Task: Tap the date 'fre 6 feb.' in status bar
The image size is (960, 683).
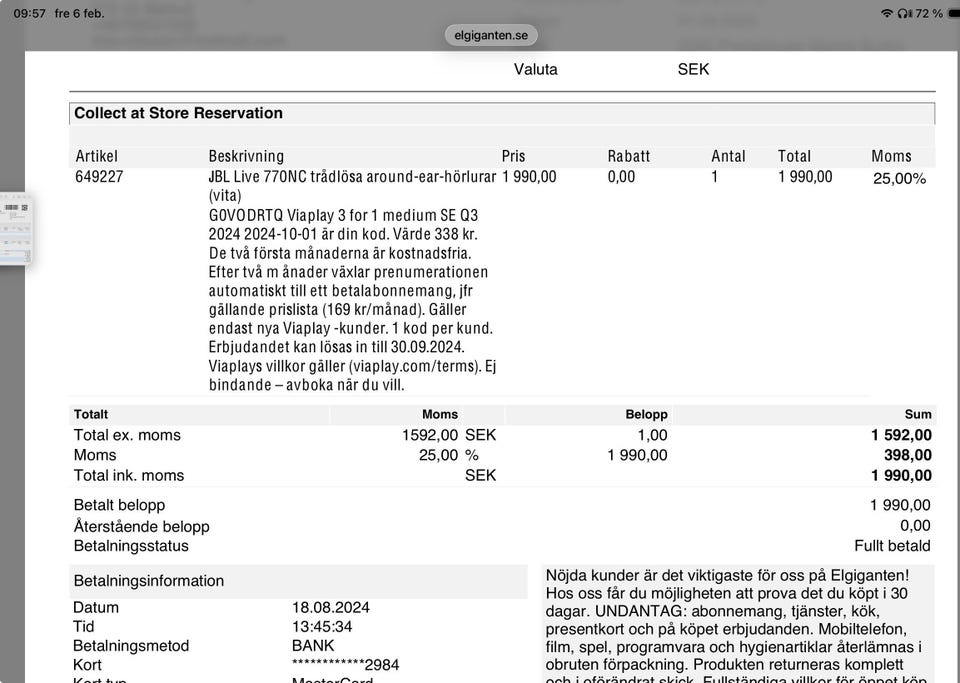Action: click(x=80, y=13)
